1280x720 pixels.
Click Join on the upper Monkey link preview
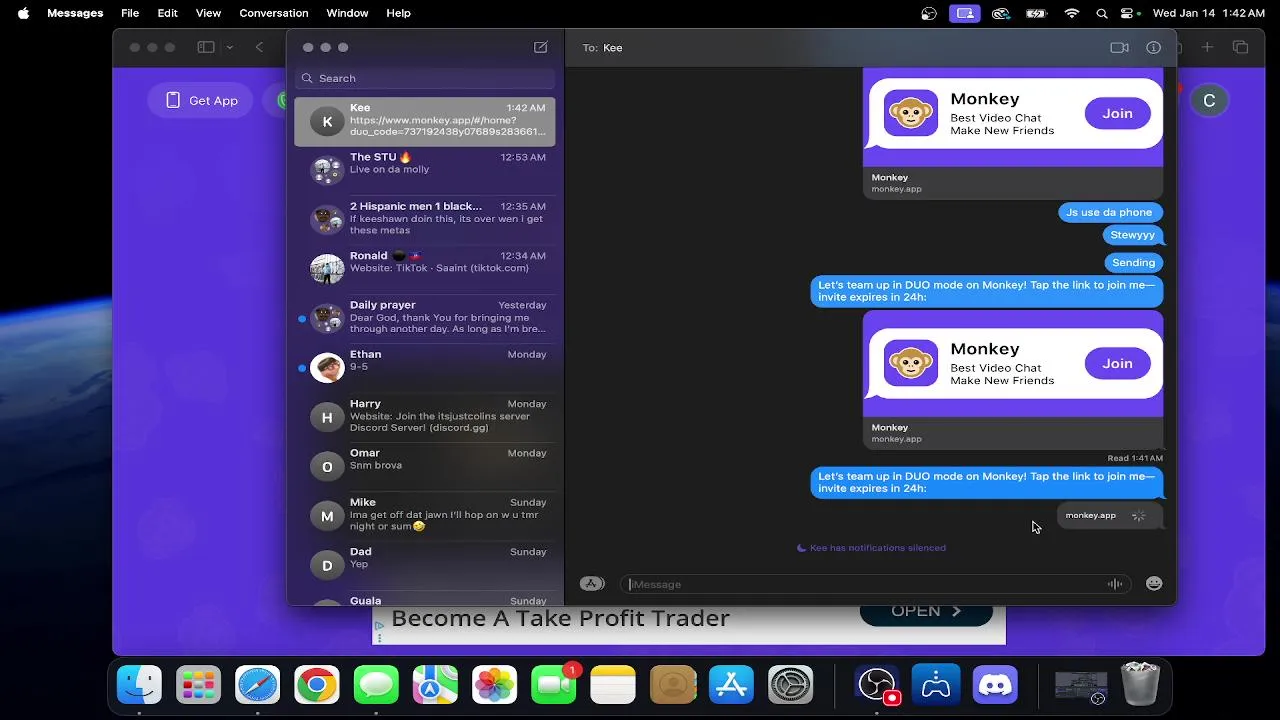[1117, 114]
